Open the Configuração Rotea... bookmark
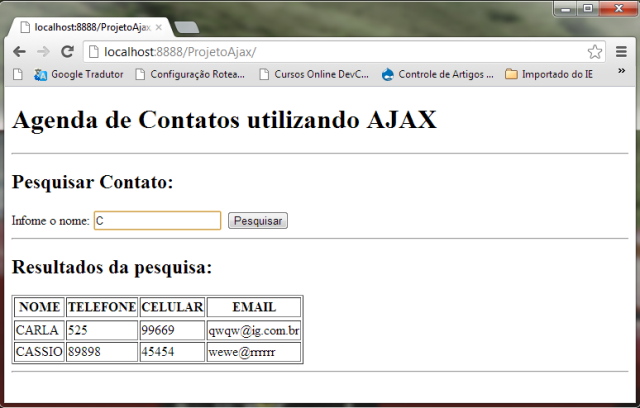 (190, 74)
